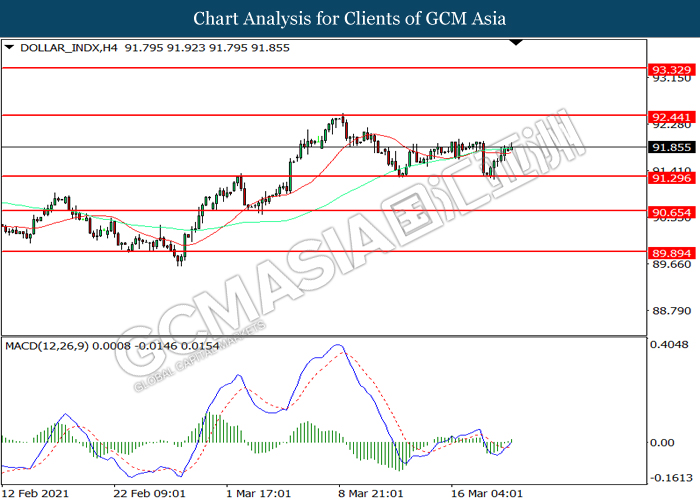Viewport: 700px width, 500px height.
Task: Click the MACD(12,26,9) indicator label
Action: (47, 346)
